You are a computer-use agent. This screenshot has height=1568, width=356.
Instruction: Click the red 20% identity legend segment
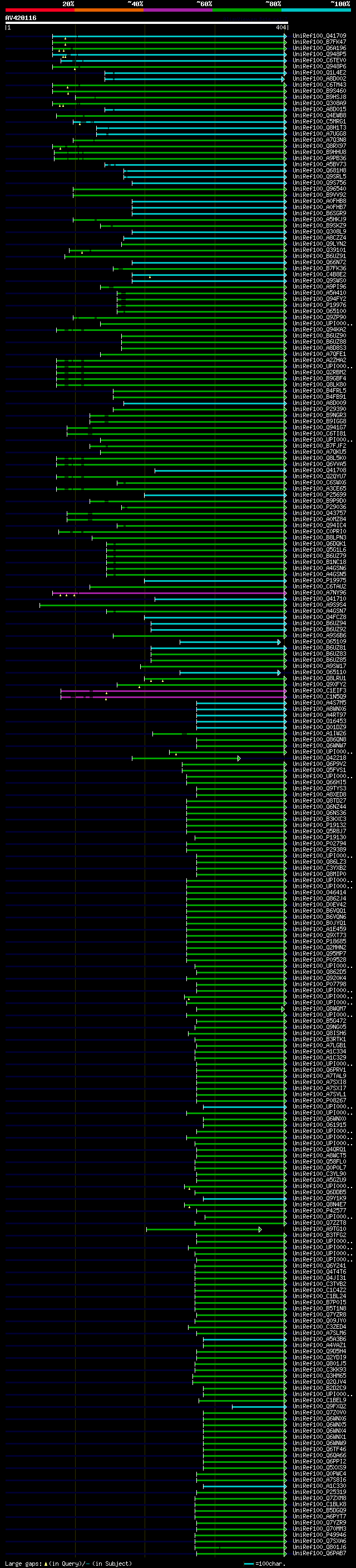point(39,10)
